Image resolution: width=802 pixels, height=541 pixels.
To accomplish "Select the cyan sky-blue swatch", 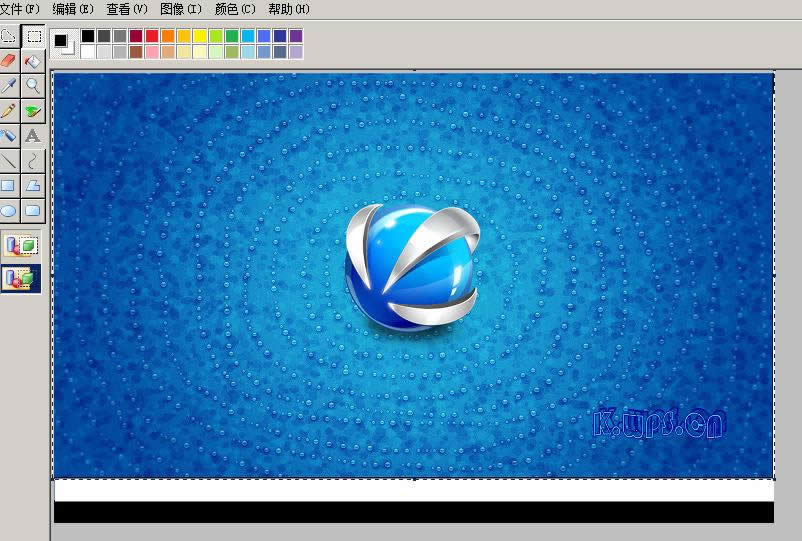I will tap(248, 36).
